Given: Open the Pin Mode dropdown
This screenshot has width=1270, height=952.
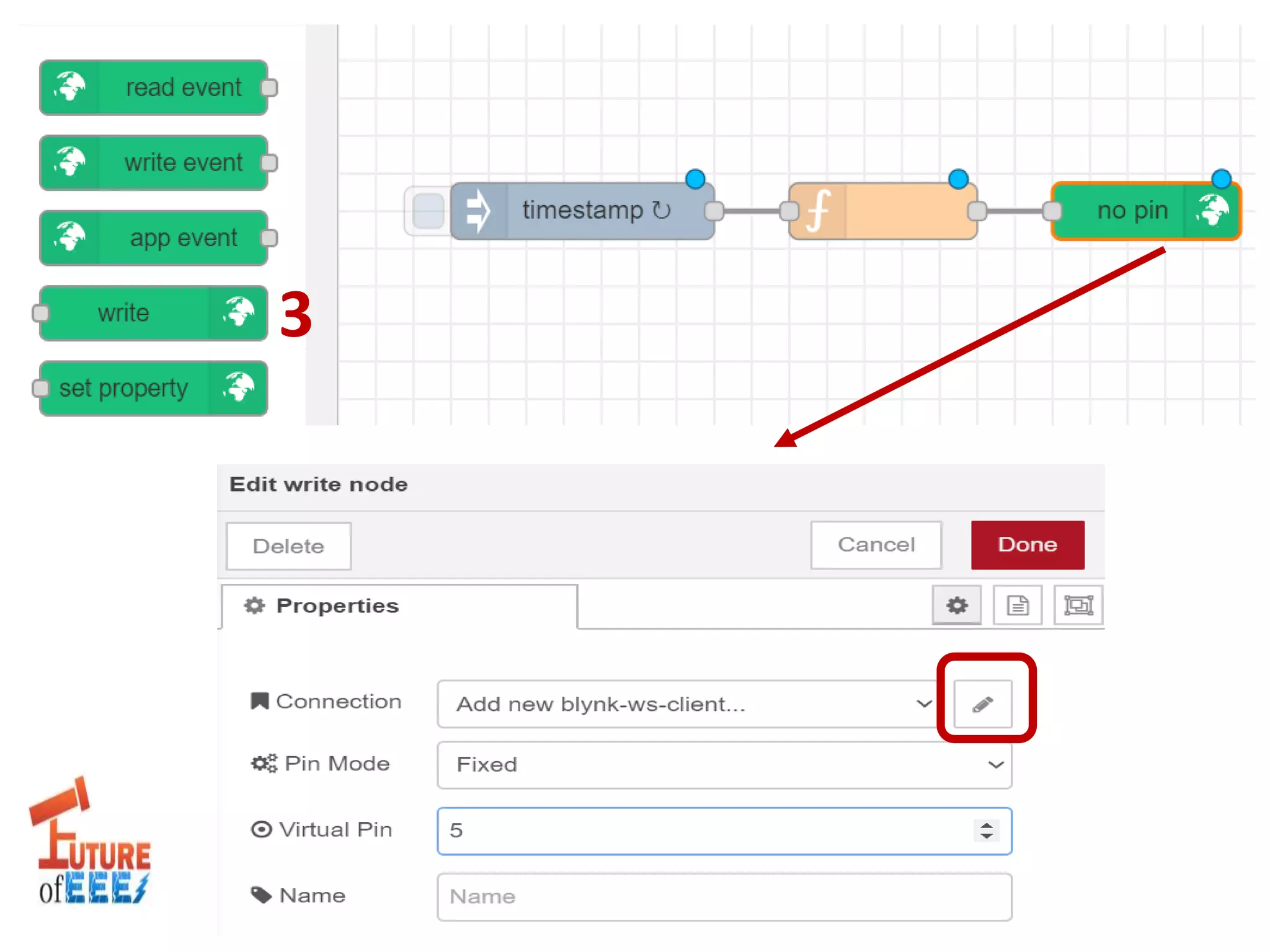Looking at the screenshot, I should pos(724,764).
